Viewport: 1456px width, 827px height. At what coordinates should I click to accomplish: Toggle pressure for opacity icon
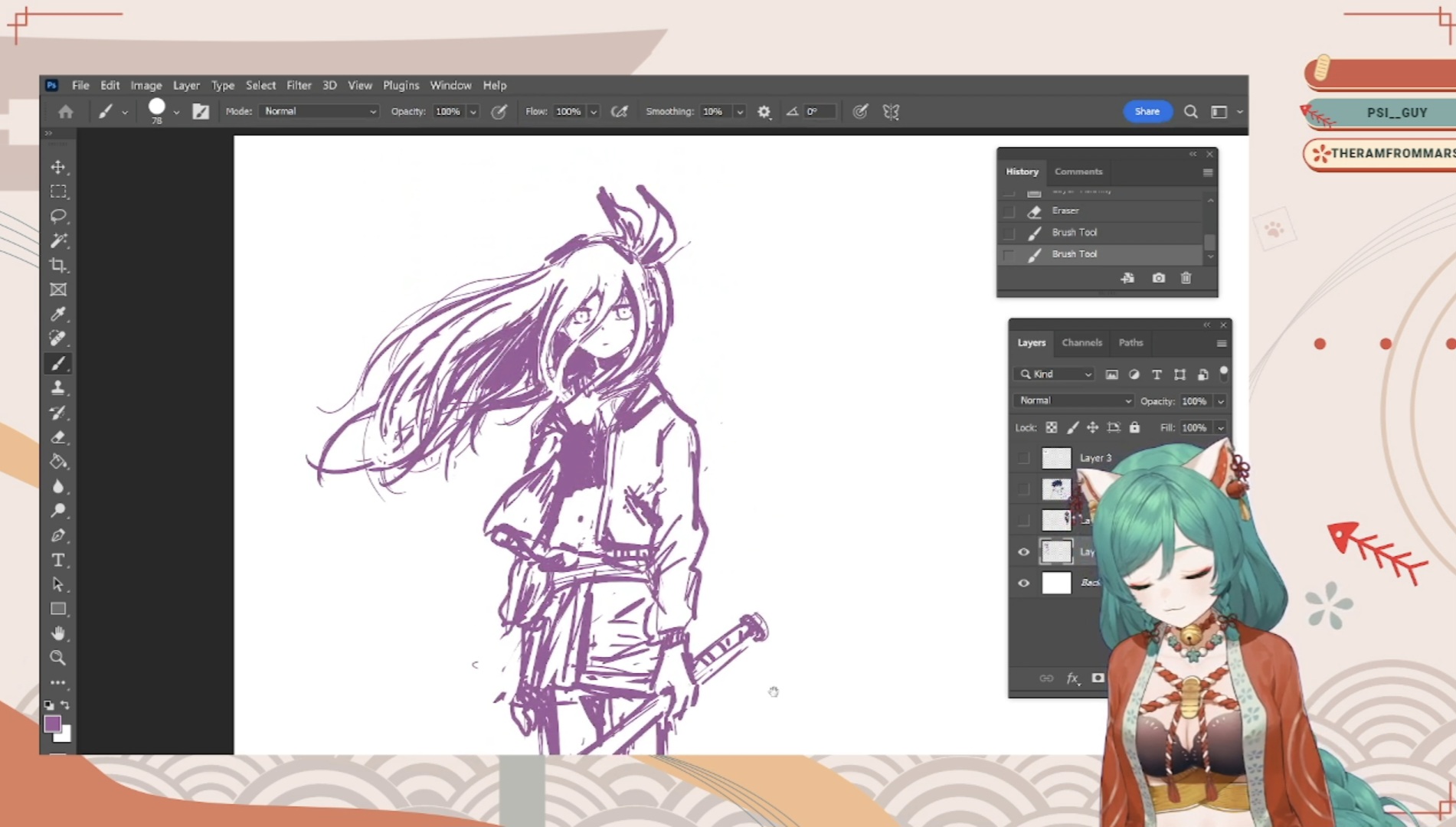(x=499, y=112)
